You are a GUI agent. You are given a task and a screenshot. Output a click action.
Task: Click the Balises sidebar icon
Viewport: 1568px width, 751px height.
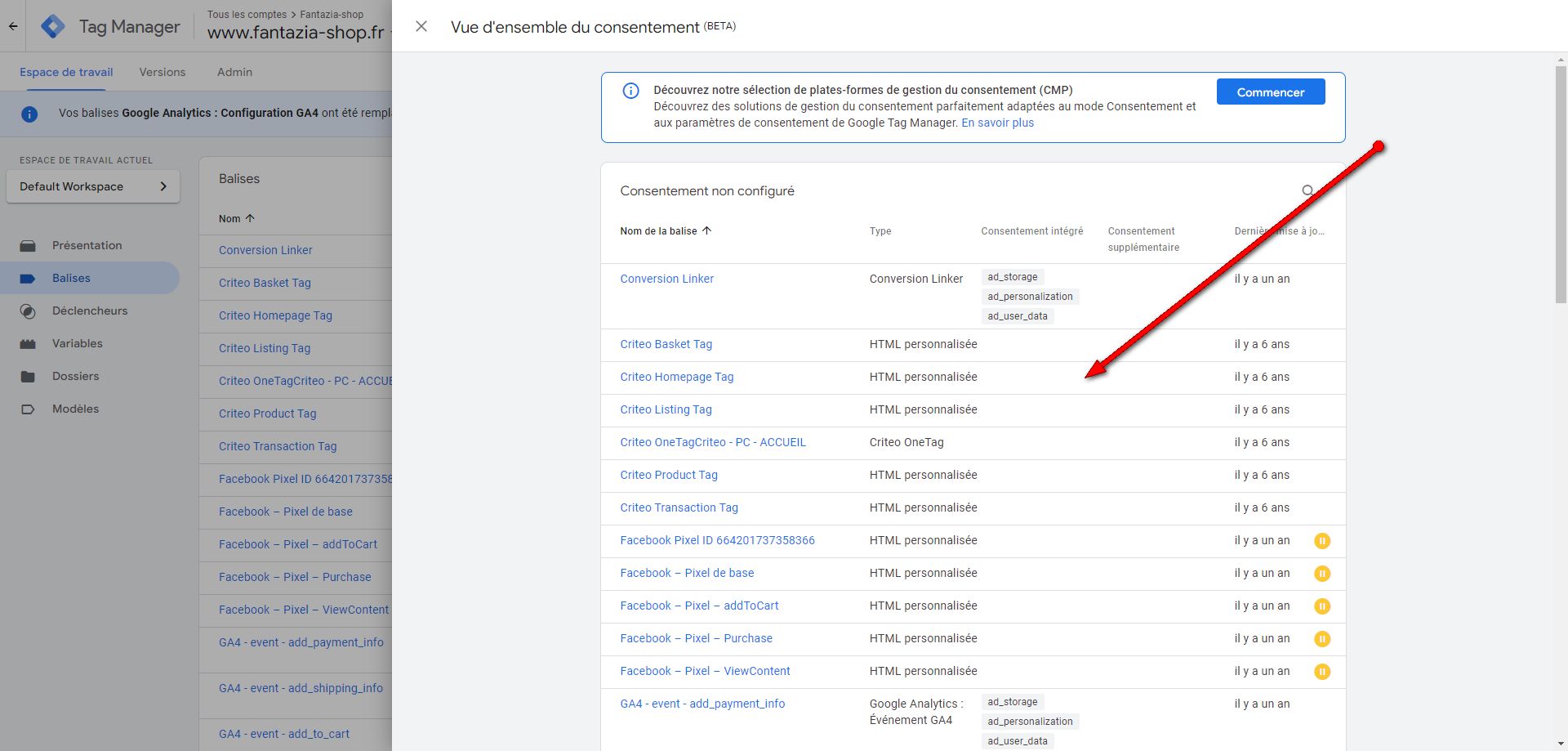pyautogui.click(x=28, y=279)
